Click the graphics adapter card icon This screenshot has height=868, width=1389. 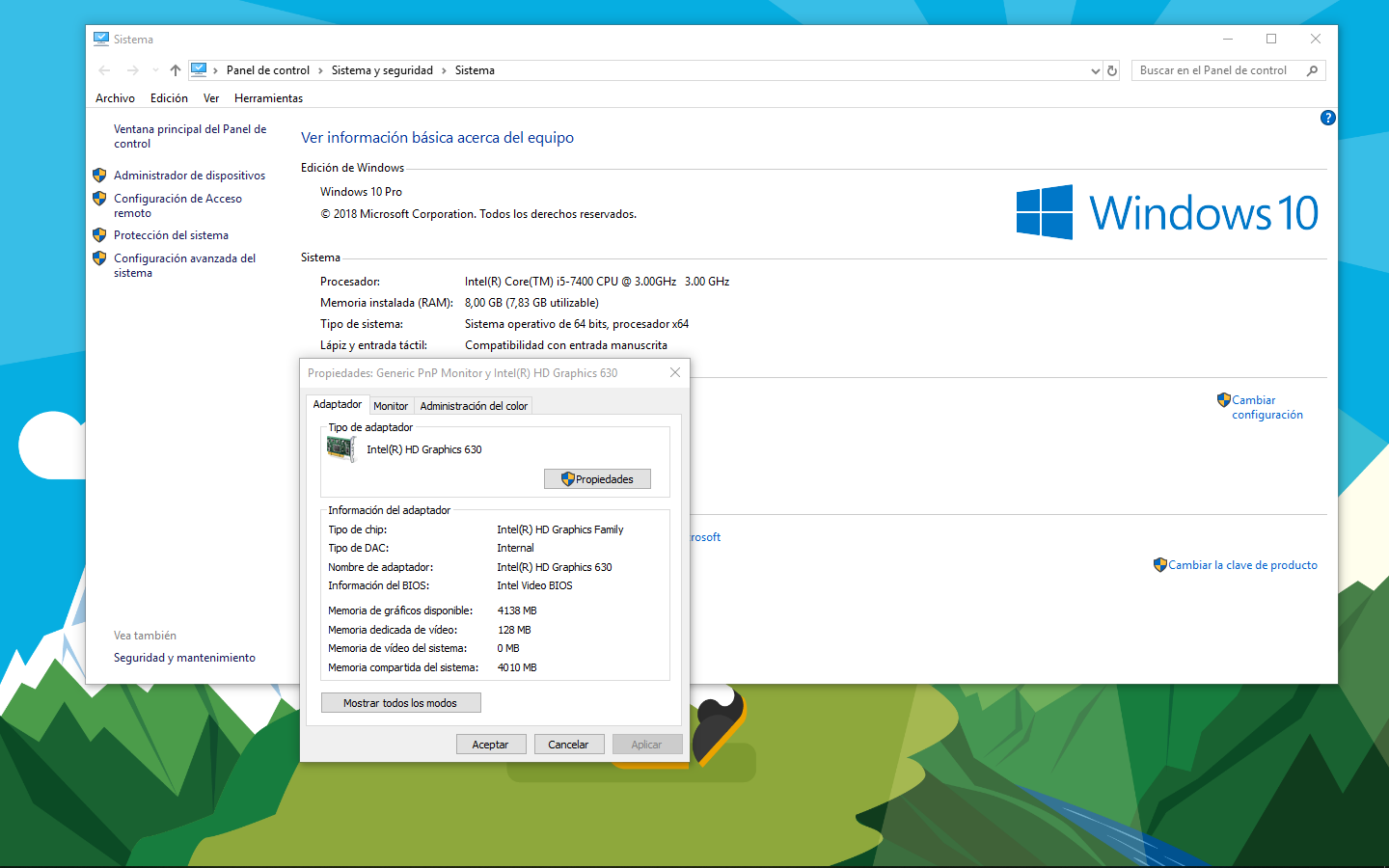340,448
